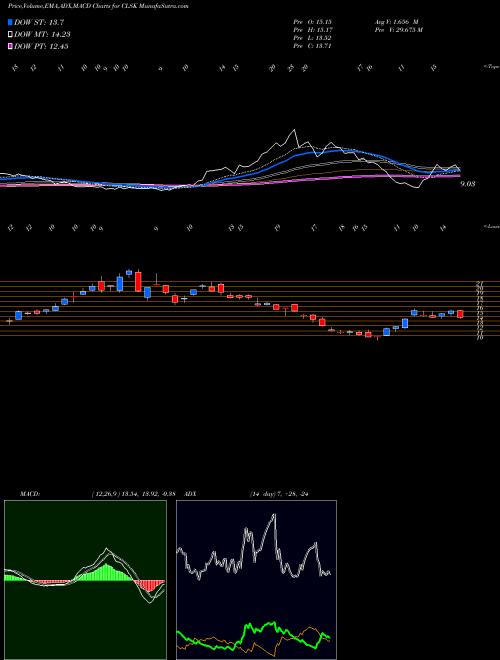Click the 9.03 price label beside EMA lines
The image size is (500, 660).
pyautogui.click(x=468, y=184)
